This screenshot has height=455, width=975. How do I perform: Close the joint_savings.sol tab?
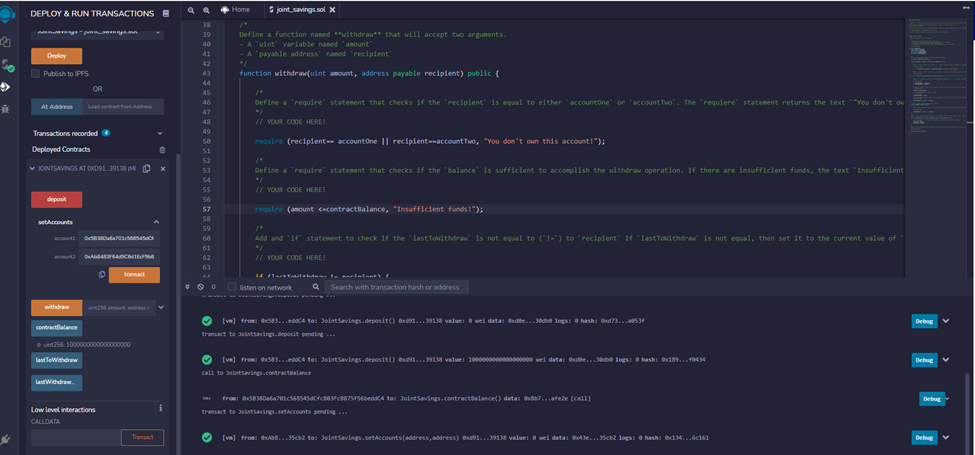click(333, 10)
